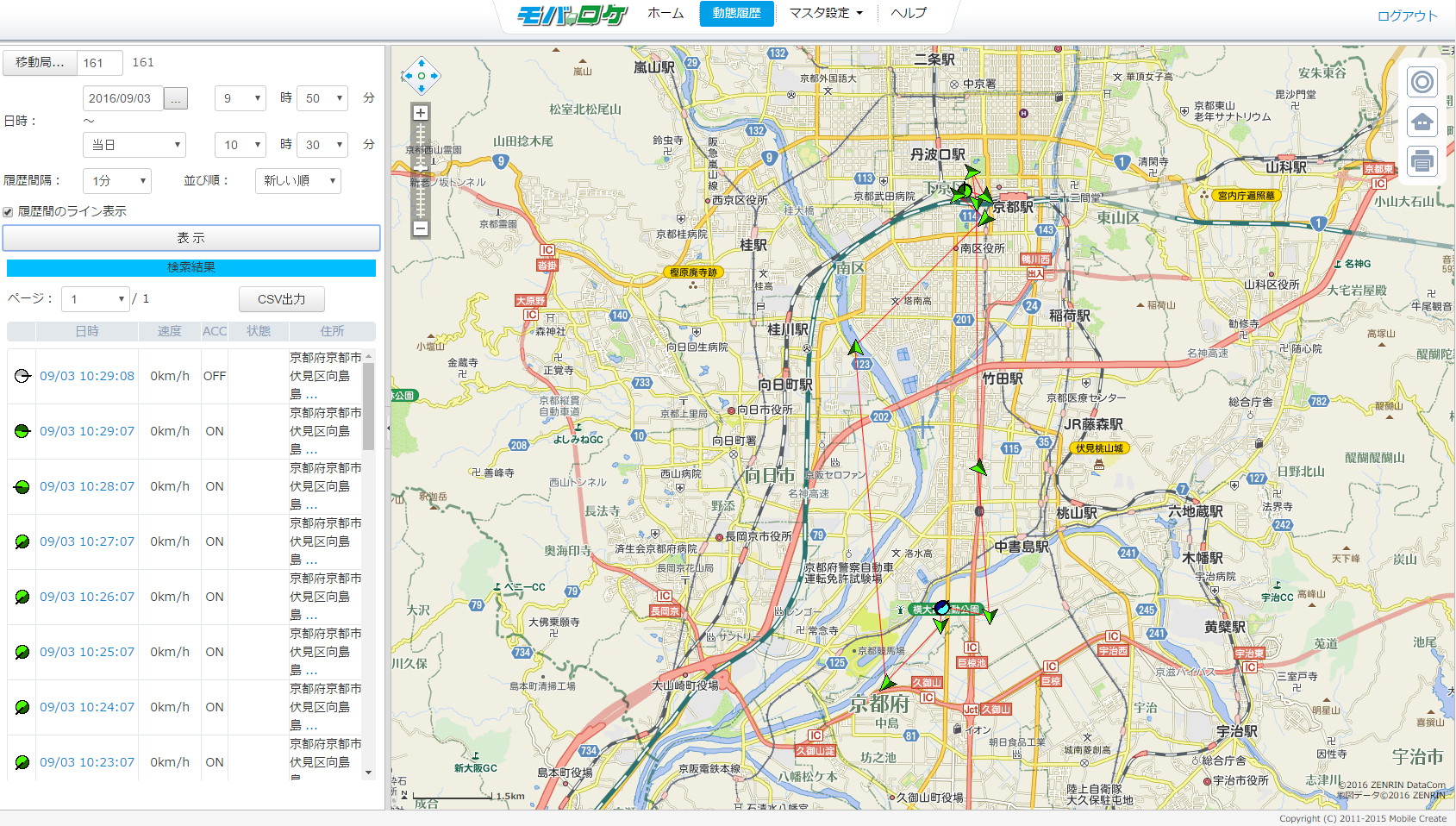
Task: Go to ホーム menu
Action: pyautogui.click(x=666, y=13)
